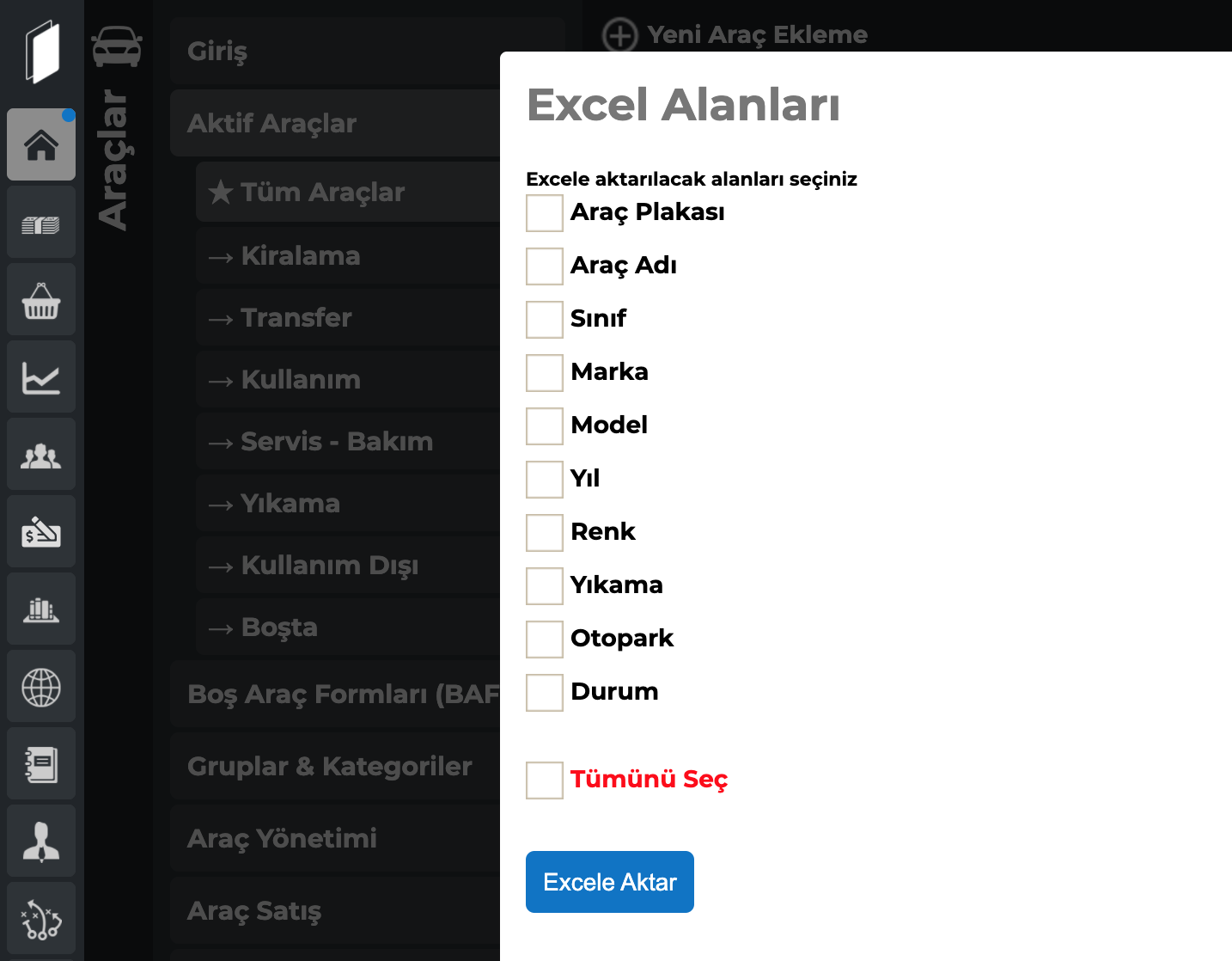Enable the Renk checkbox
The width and height of the screenshot is (1232, 961).
pos(545,533)
